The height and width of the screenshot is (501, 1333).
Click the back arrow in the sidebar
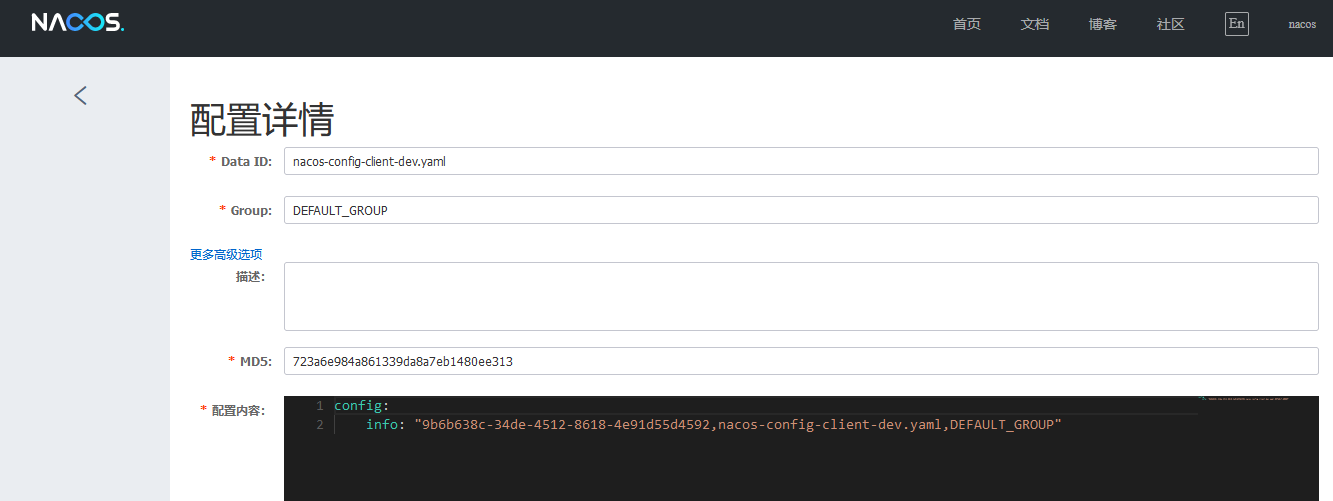click(x=81, y=96)
